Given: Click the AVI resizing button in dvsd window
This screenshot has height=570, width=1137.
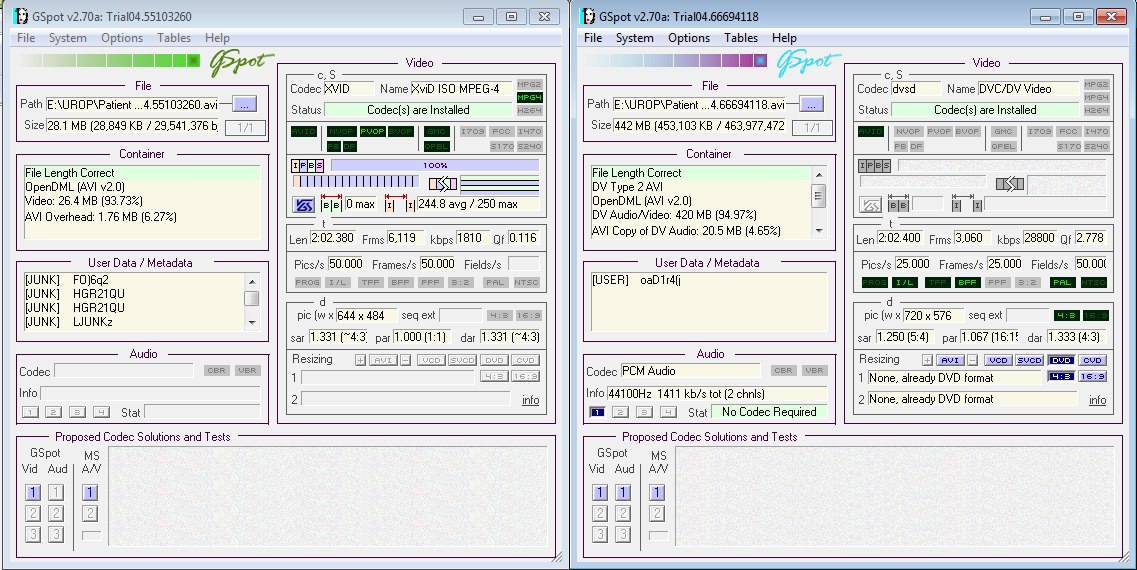Looking at the screenshot, I should click(x=950, y=360).
